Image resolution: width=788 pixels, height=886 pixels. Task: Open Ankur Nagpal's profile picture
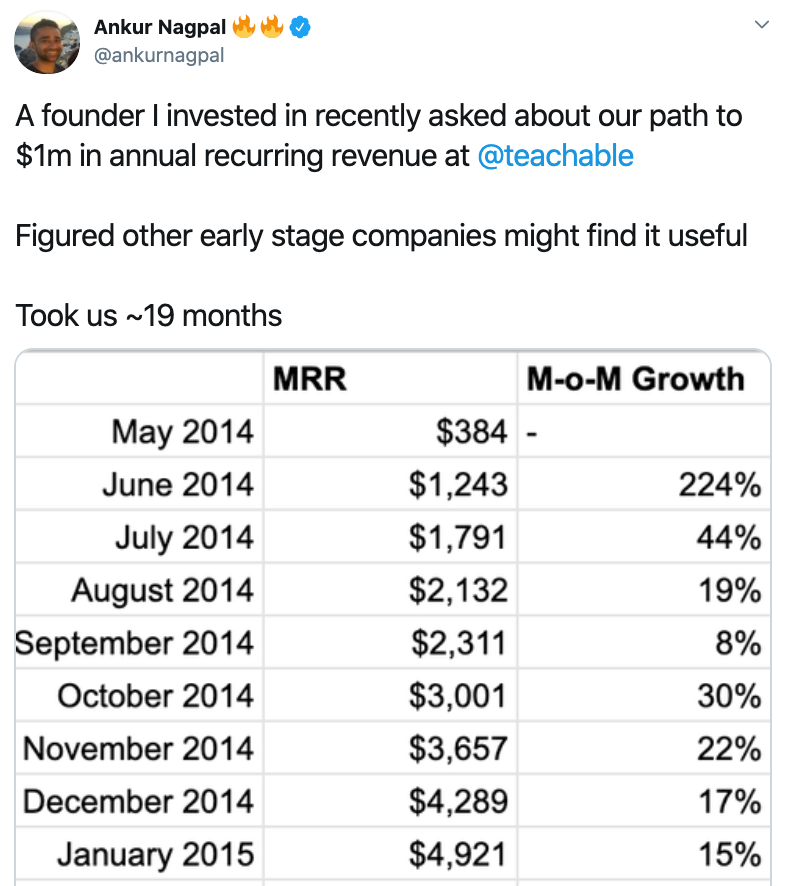coord(47,42)
